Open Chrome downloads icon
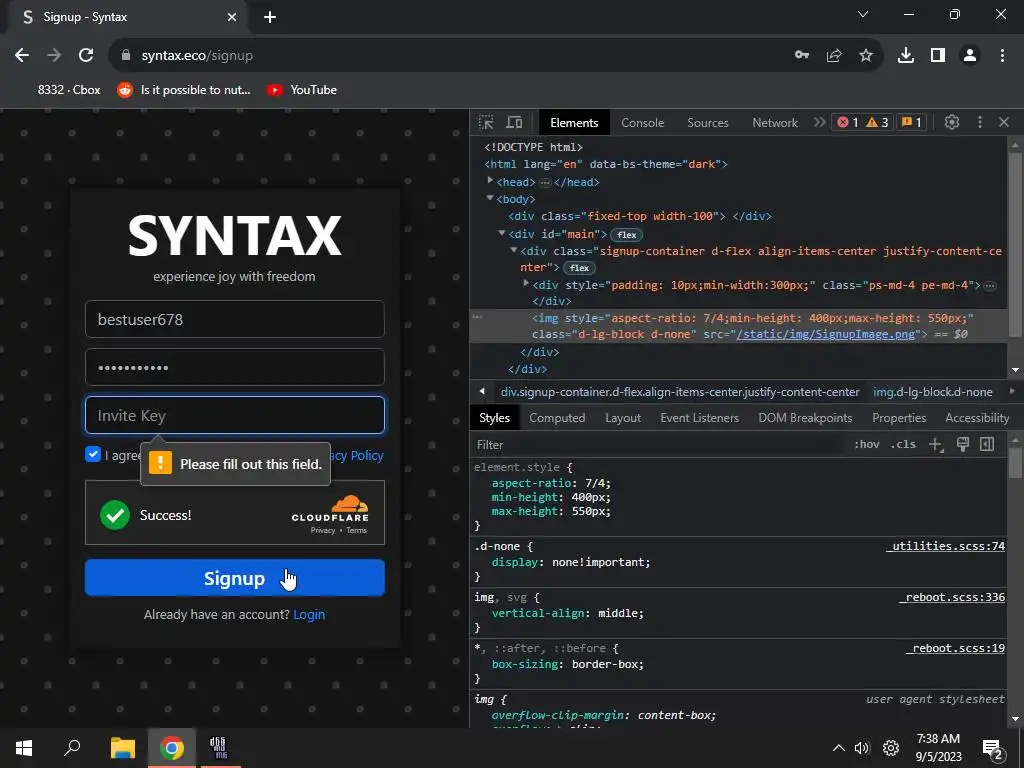The image size is (1024, 768). click(905, 56)
